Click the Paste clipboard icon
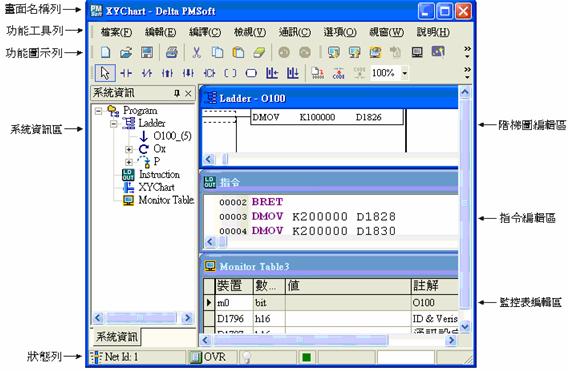The width and height of the screenshot is (568, 371). (x=238, y=52)
